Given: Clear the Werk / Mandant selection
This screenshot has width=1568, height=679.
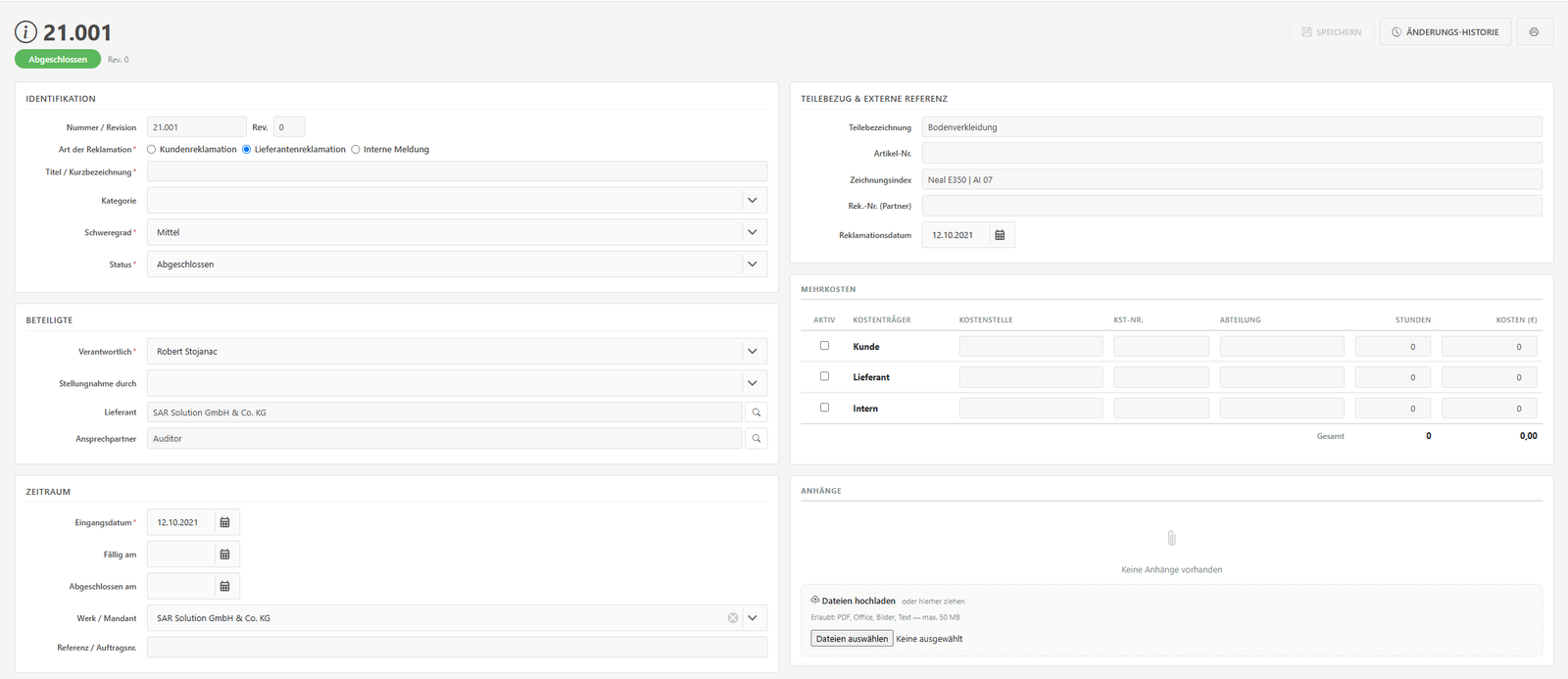Looking at the screenshot, I should click(x=732, y=618).
